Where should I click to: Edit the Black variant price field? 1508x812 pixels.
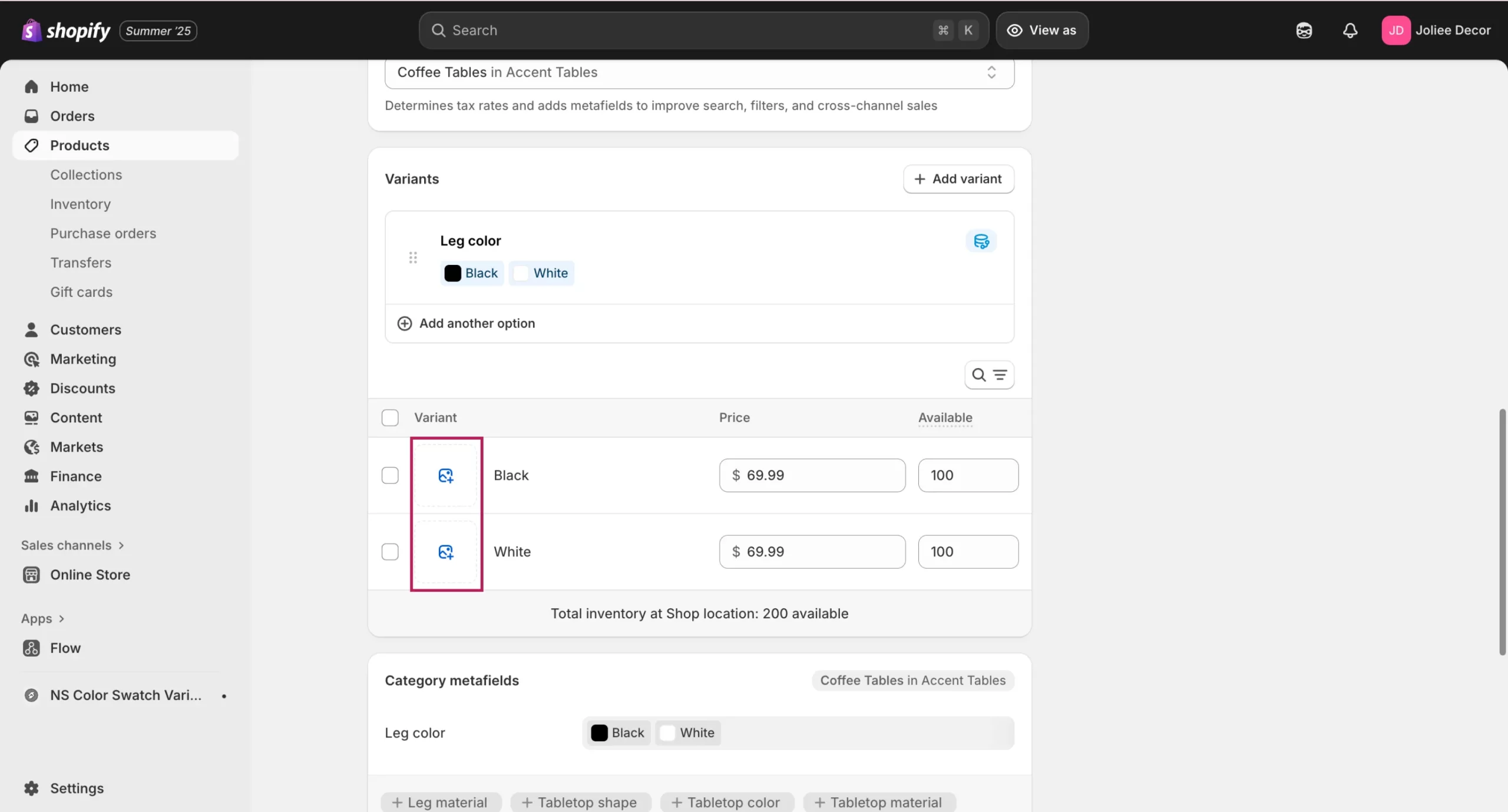(x=812, y=475)
